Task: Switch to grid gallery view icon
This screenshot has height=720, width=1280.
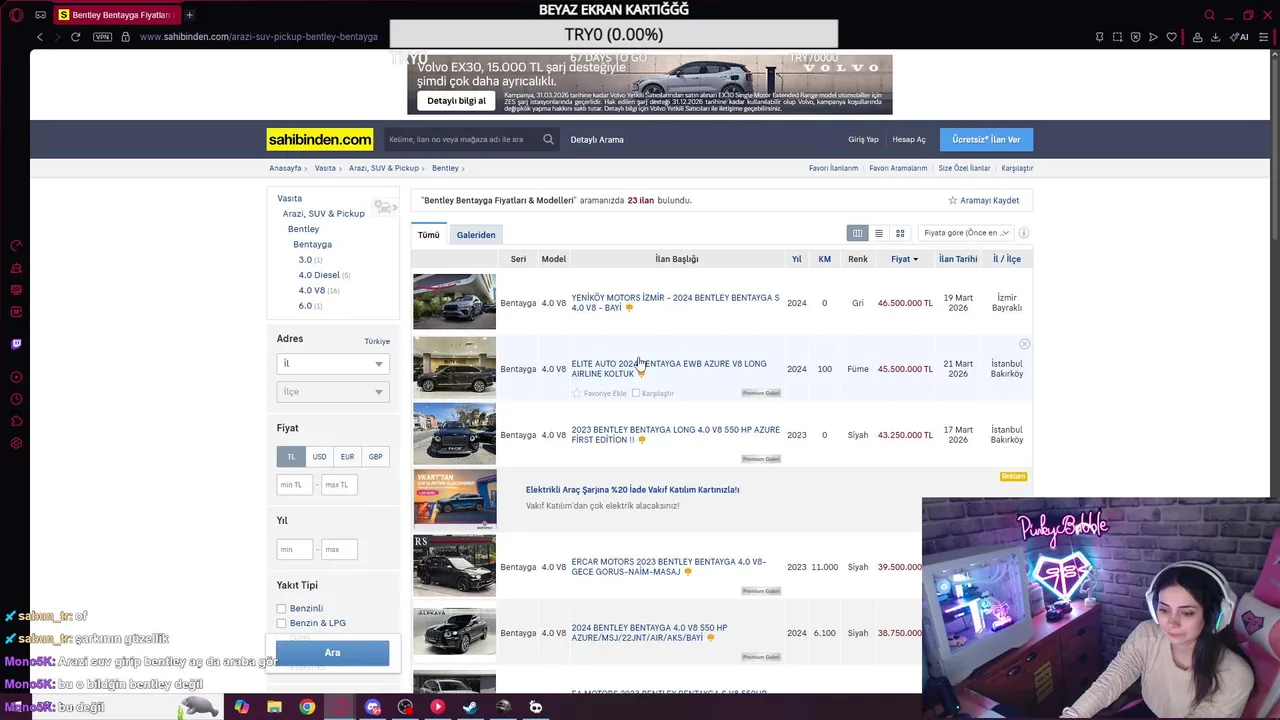Action: coord(900,233)
